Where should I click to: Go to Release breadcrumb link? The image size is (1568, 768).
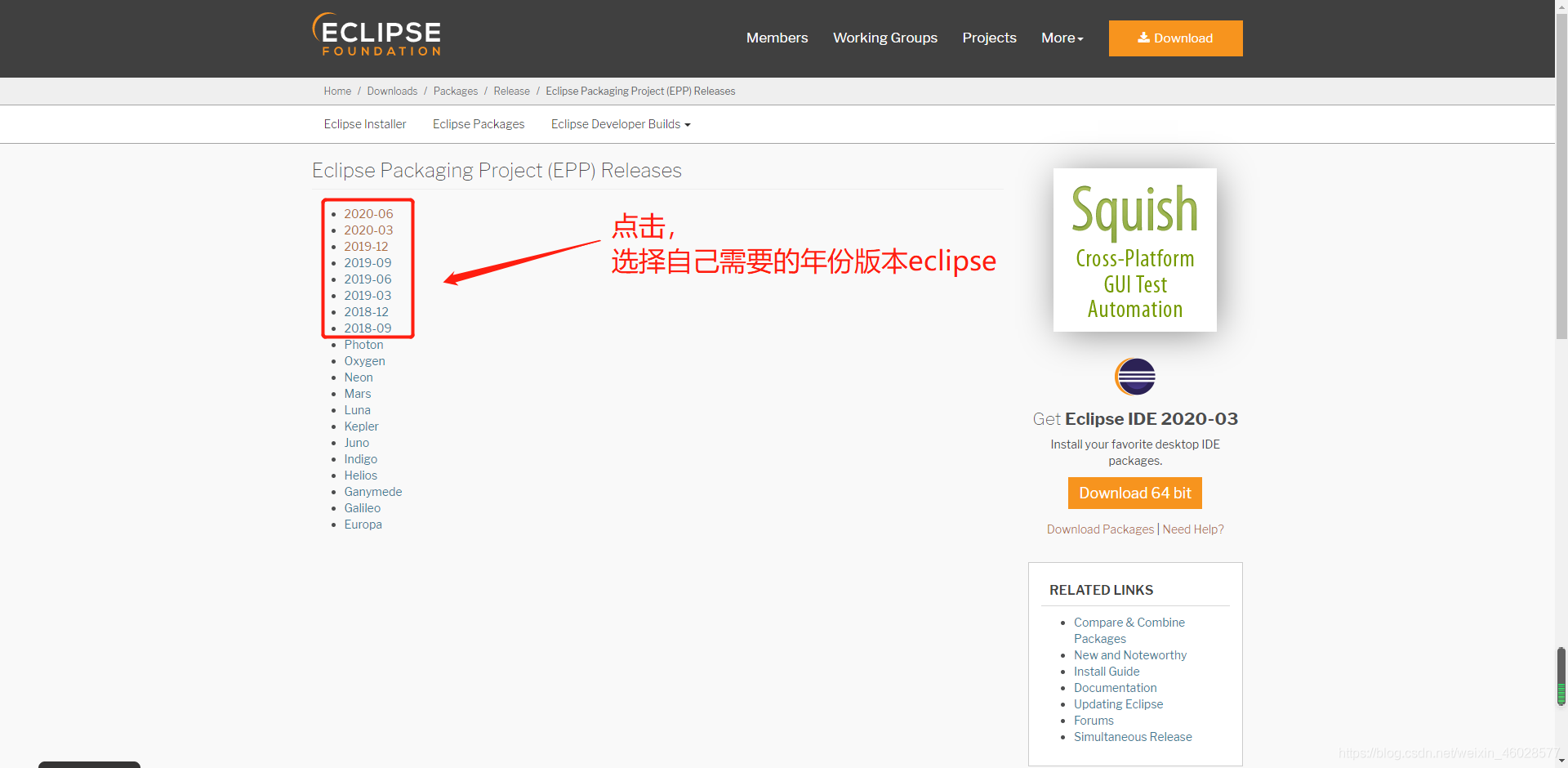[x=511, y=91]
